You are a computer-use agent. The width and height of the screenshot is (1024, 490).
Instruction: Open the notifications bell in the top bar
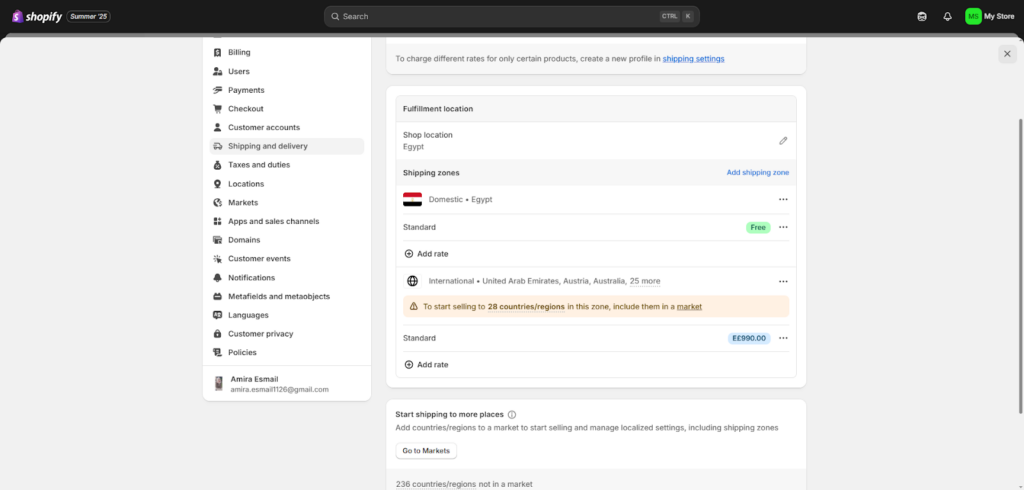click(947, 17)
